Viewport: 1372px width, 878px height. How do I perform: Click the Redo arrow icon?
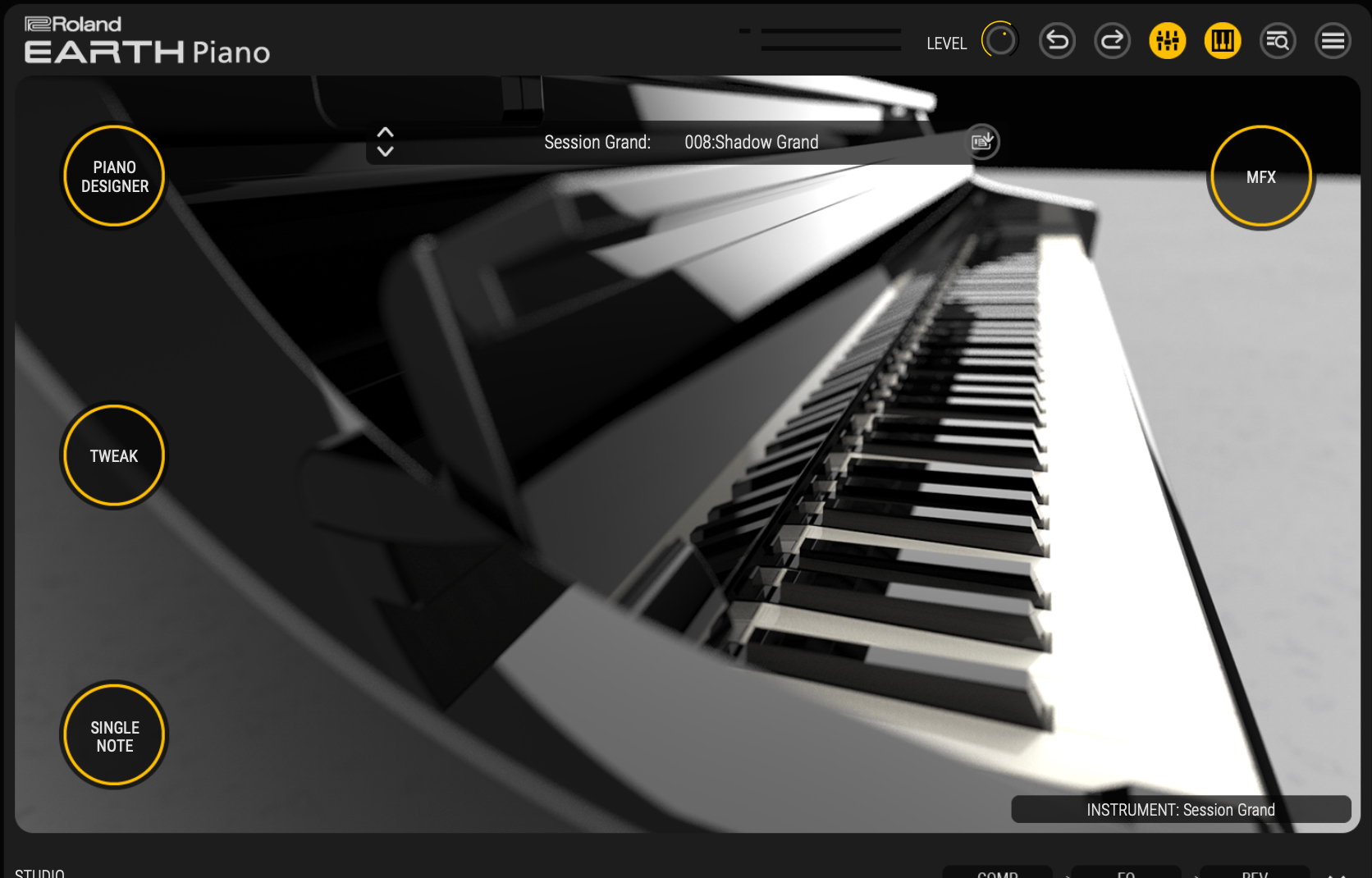point(1112,40)
